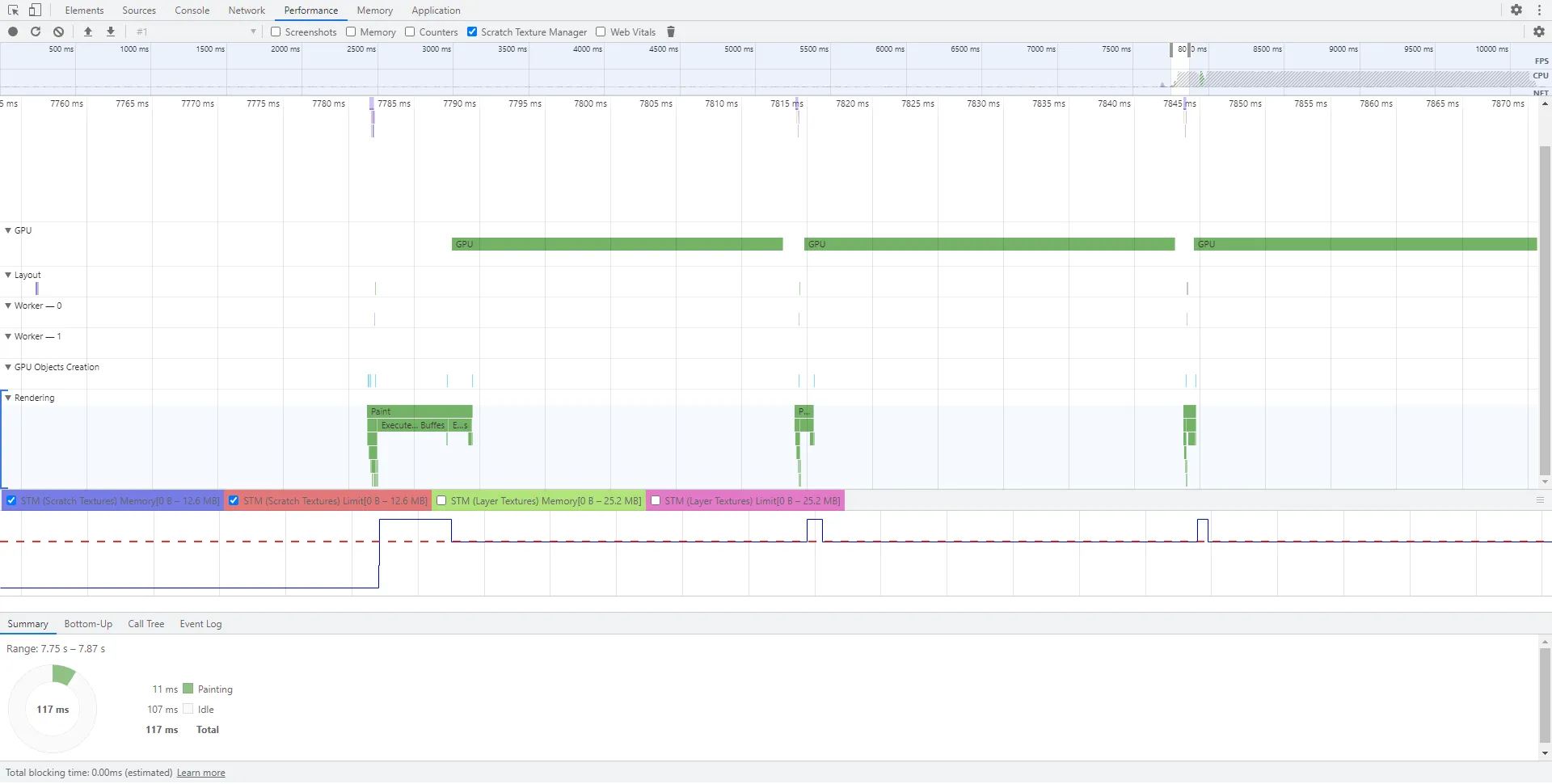Open the Learn more link
This screenshot has width=1552, height=784.
click(201, 773)
